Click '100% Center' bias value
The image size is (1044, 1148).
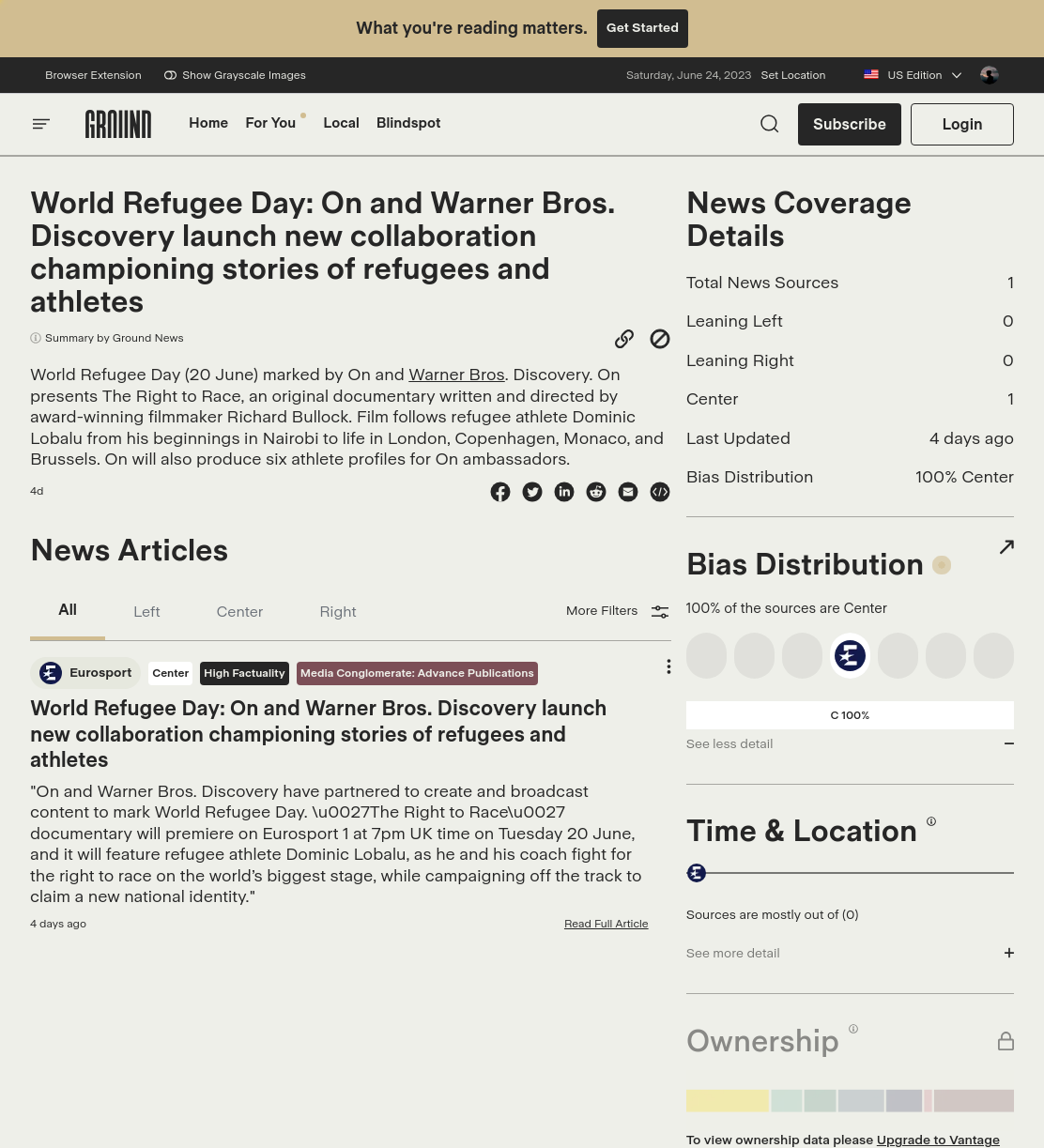964,477
